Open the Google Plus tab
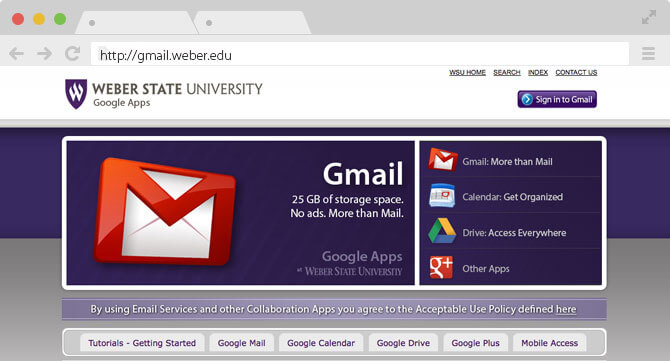 pyautogui.click(x=475, y=343)
